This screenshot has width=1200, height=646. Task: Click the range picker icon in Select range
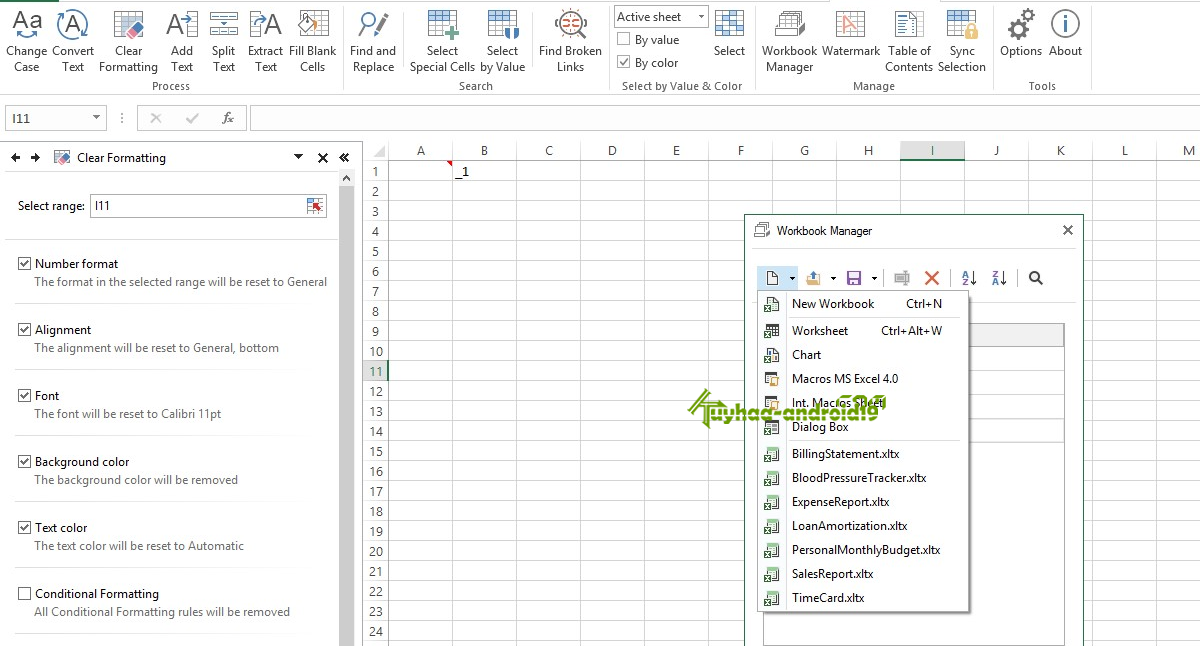[x=315, y=206]
